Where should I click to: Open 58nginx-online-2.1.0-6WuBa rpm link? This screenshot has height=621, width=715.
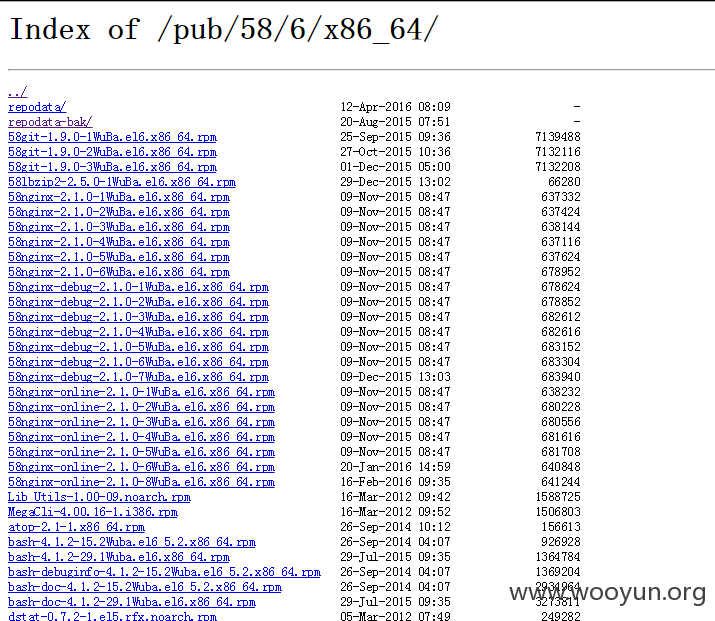point(141,467)
